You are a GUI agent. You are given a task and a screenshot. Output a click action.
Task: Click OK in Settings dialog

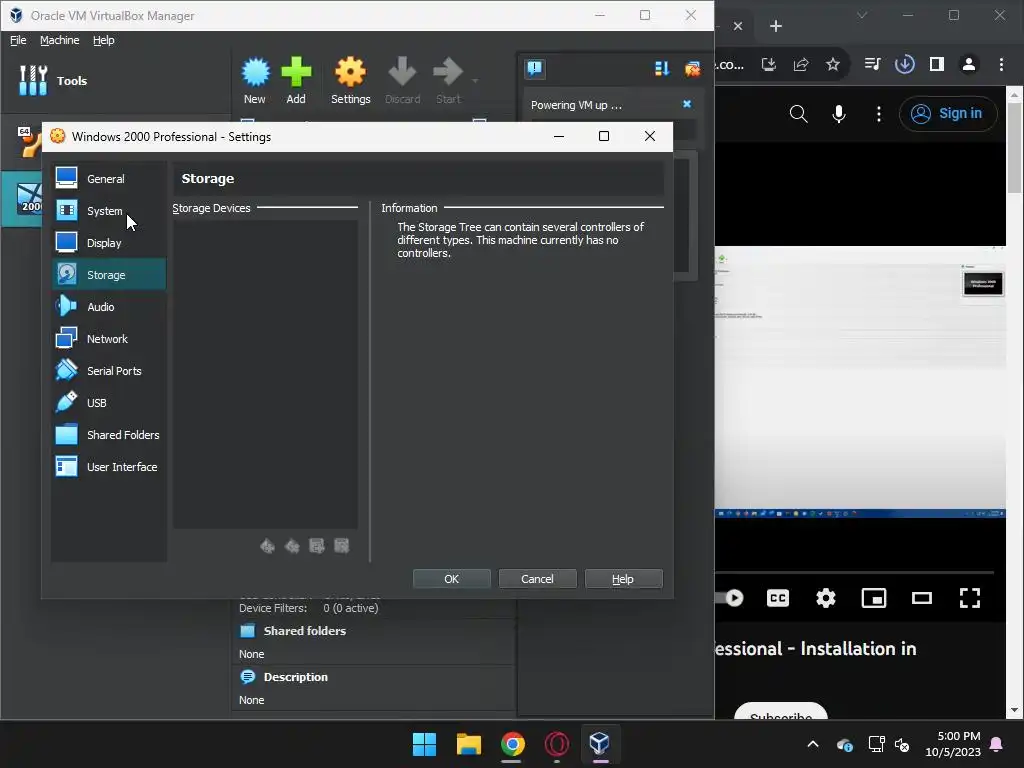tap(451, 579)
